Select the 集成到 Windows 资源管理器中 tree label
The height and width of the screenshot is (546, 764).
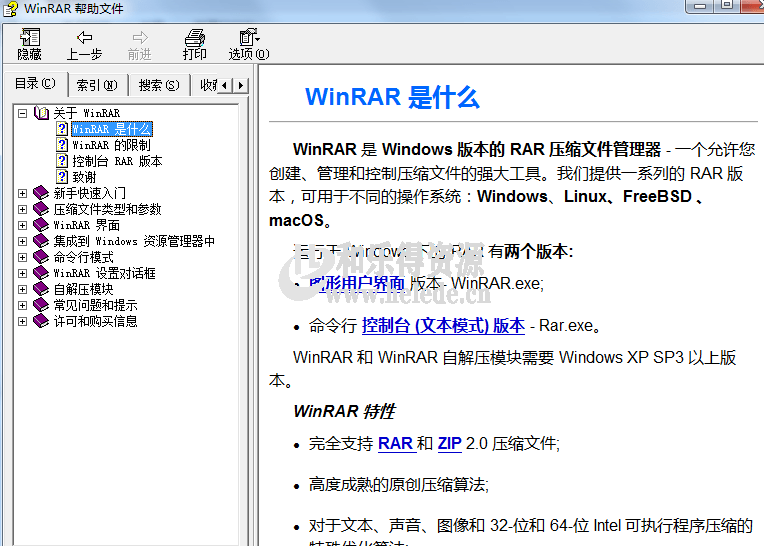point(134,241)
